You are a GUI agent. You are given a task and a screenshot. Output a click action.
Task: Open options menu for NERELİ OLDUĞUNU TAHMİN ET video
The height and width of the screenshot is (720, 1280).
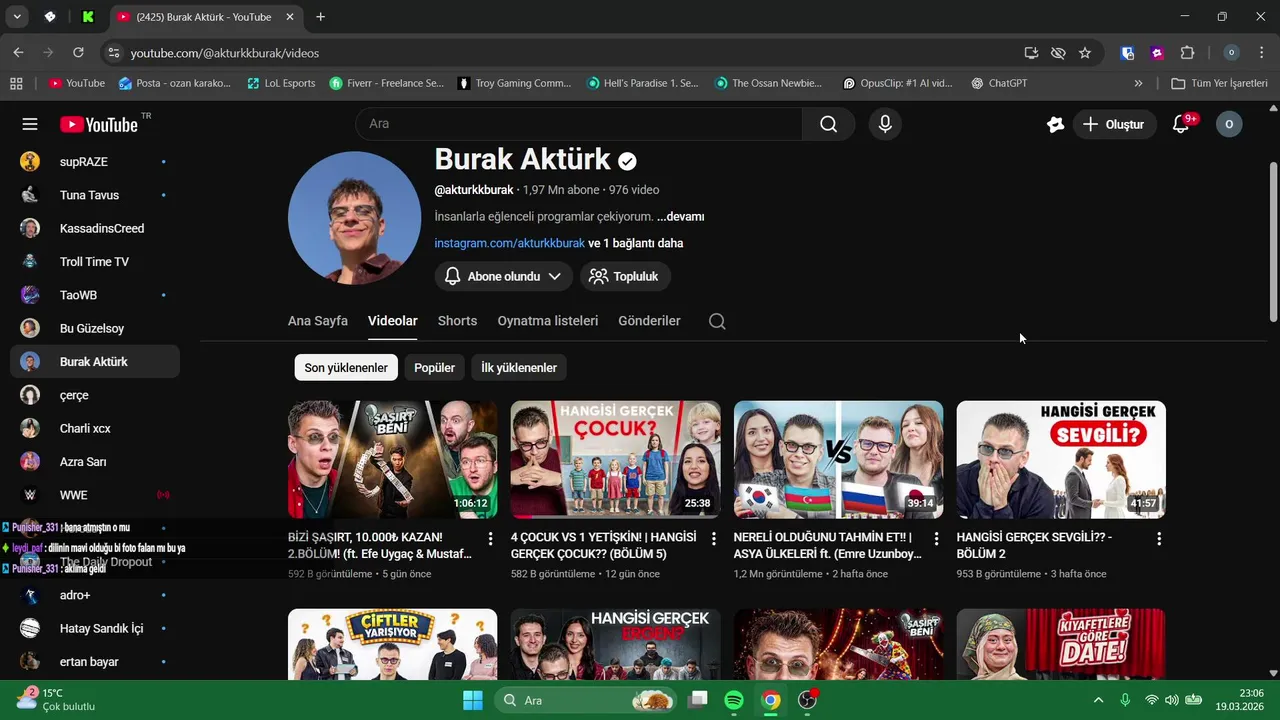(936, 539)
